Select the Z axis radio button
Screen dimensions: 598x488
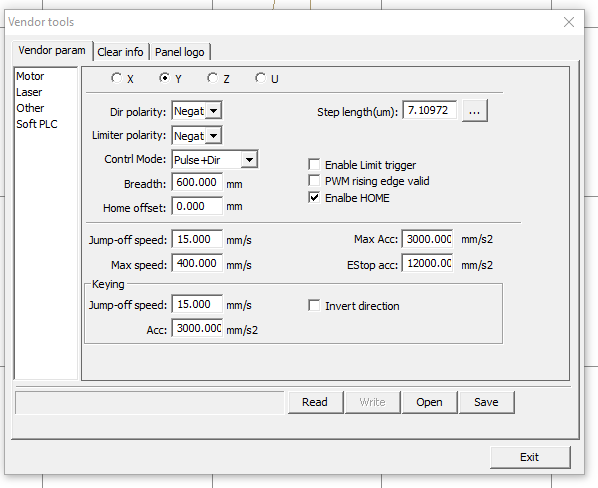tap(212, 78)
